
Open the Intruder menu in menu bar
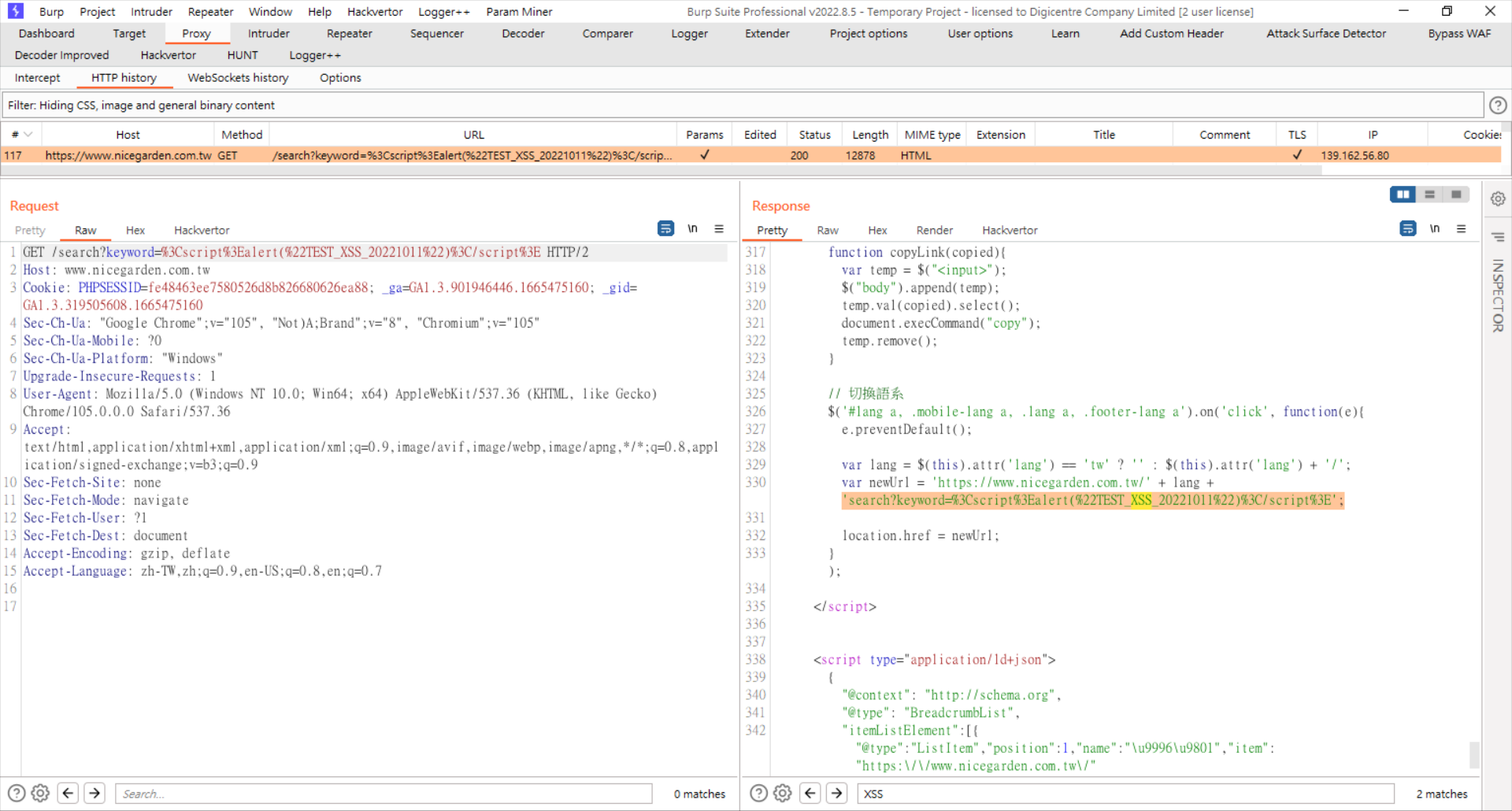point(151,12)
